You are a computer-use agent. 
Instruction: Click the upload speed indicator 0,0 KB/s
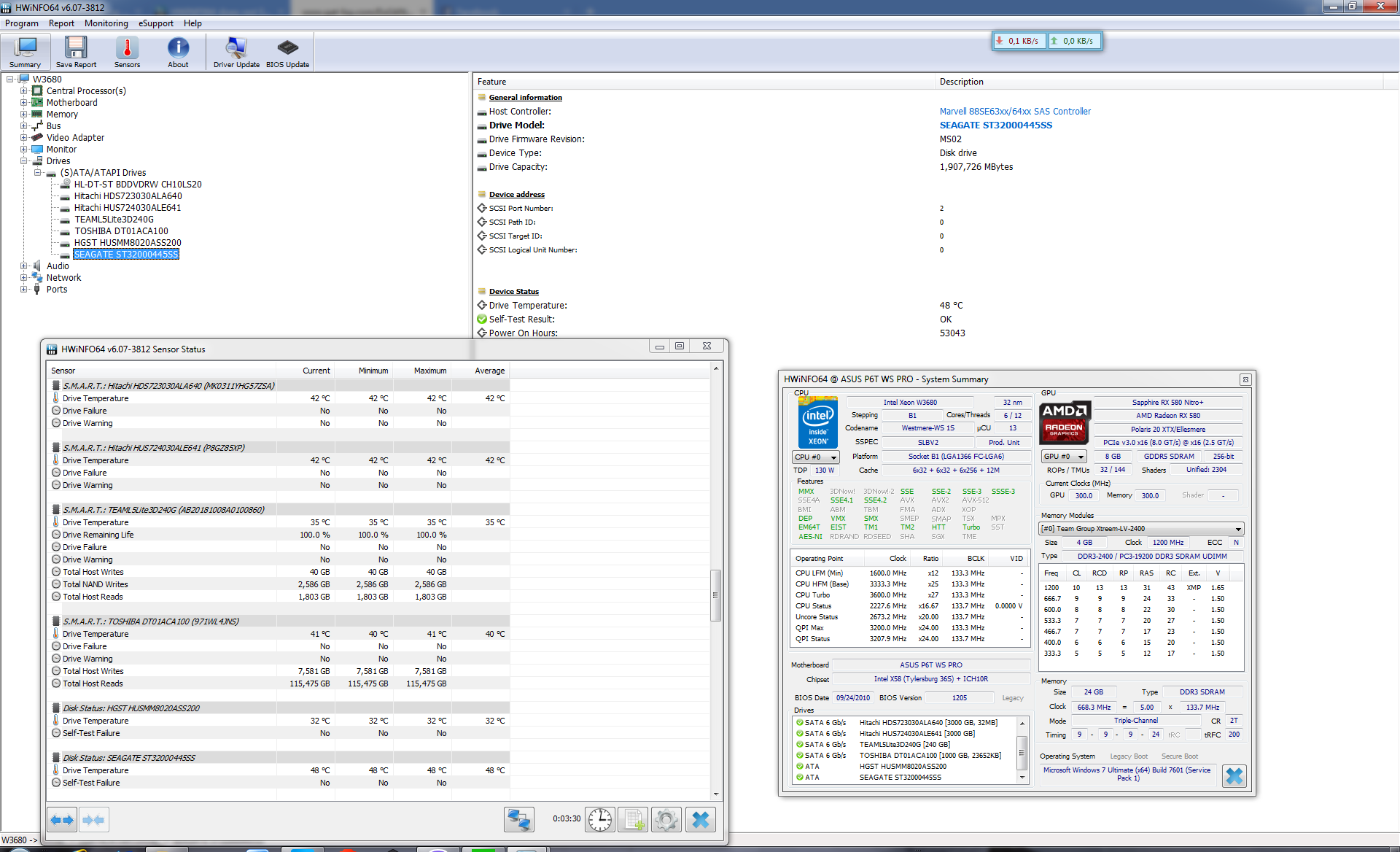pyautogui.click(x=1073, y=41)
